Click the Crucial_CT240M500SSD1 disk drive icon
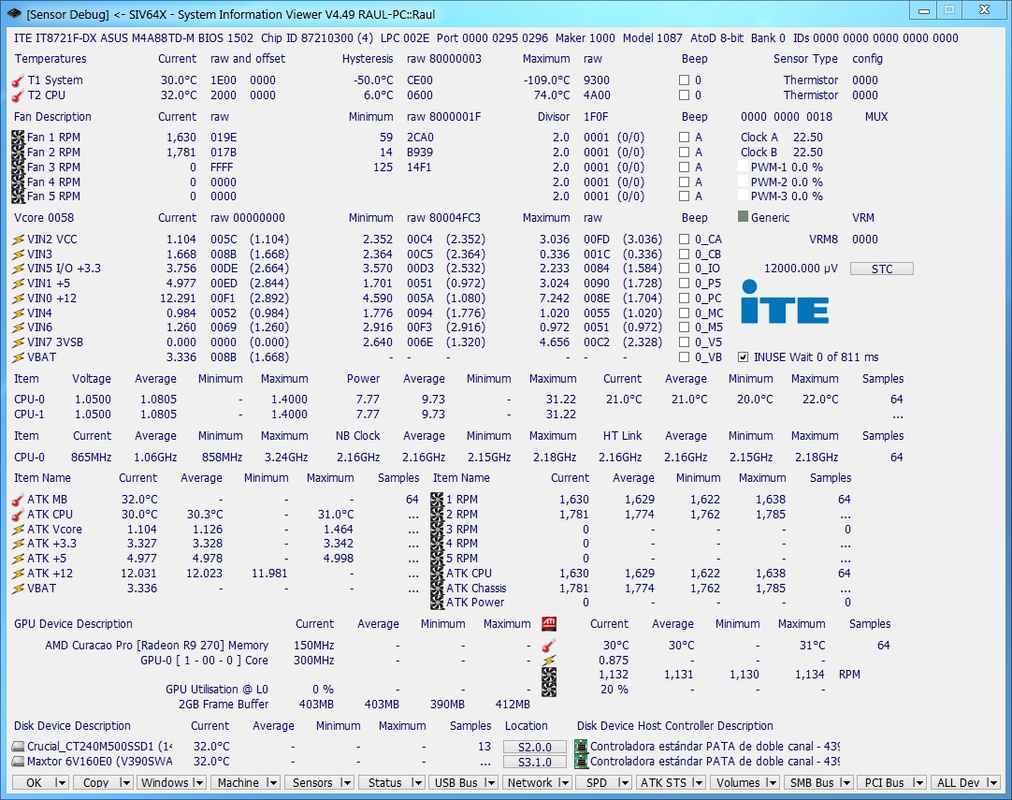This screenshot has width=1012, height=800. (18, 746)
